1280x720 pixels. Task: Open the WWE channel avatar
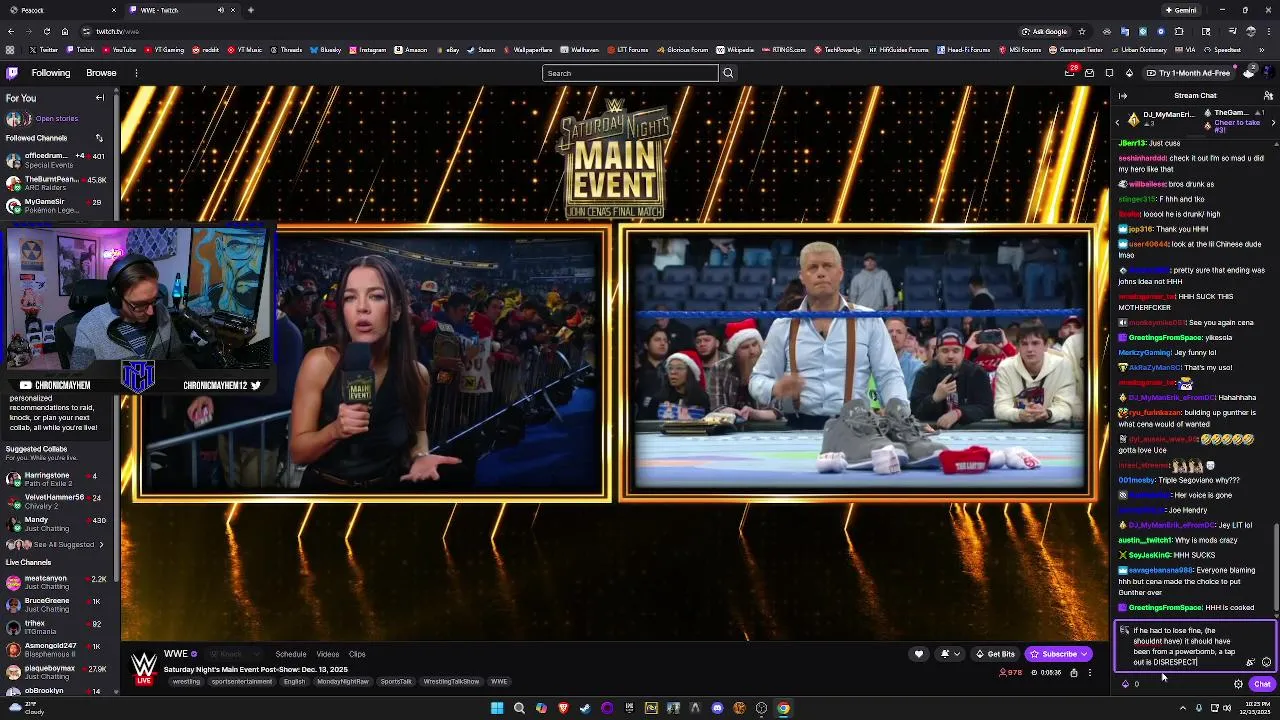144,666
